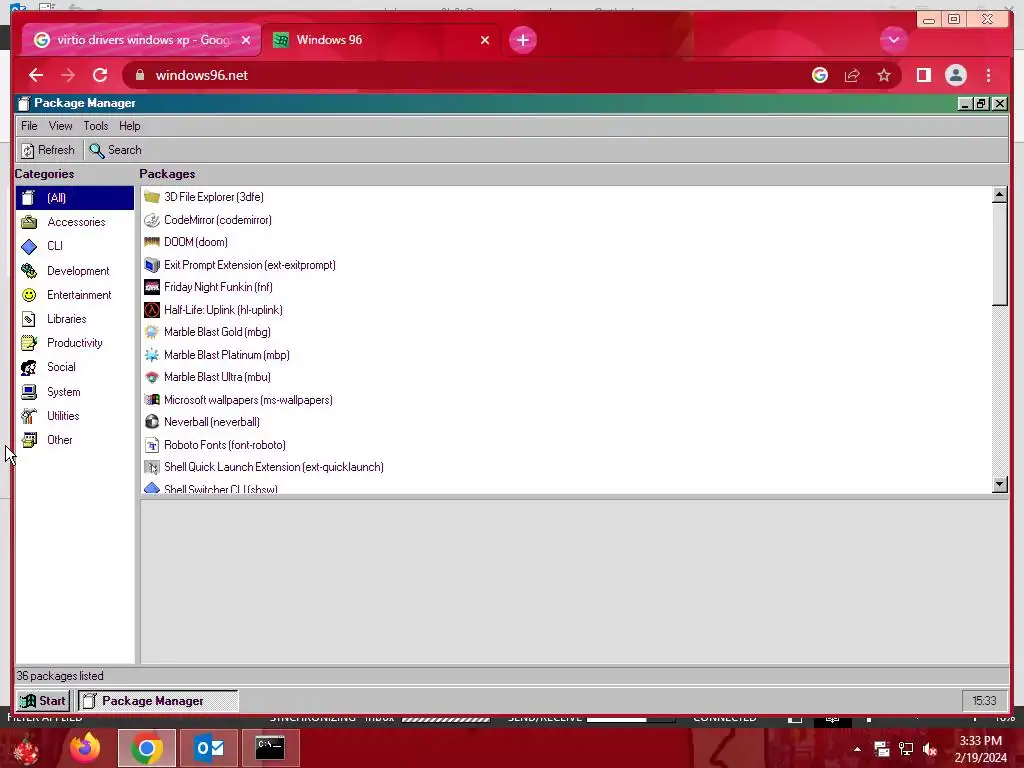Go back in Chrome
This screenshot has width=1024, height=768.
coord(36,75)
